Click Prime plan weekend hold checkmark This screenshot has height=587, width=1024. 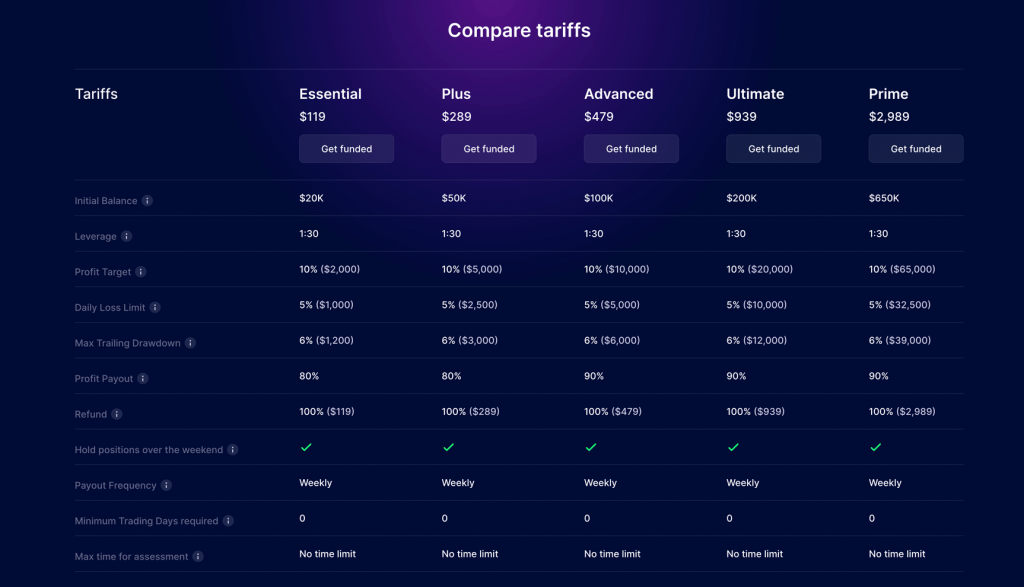(876, 447)
